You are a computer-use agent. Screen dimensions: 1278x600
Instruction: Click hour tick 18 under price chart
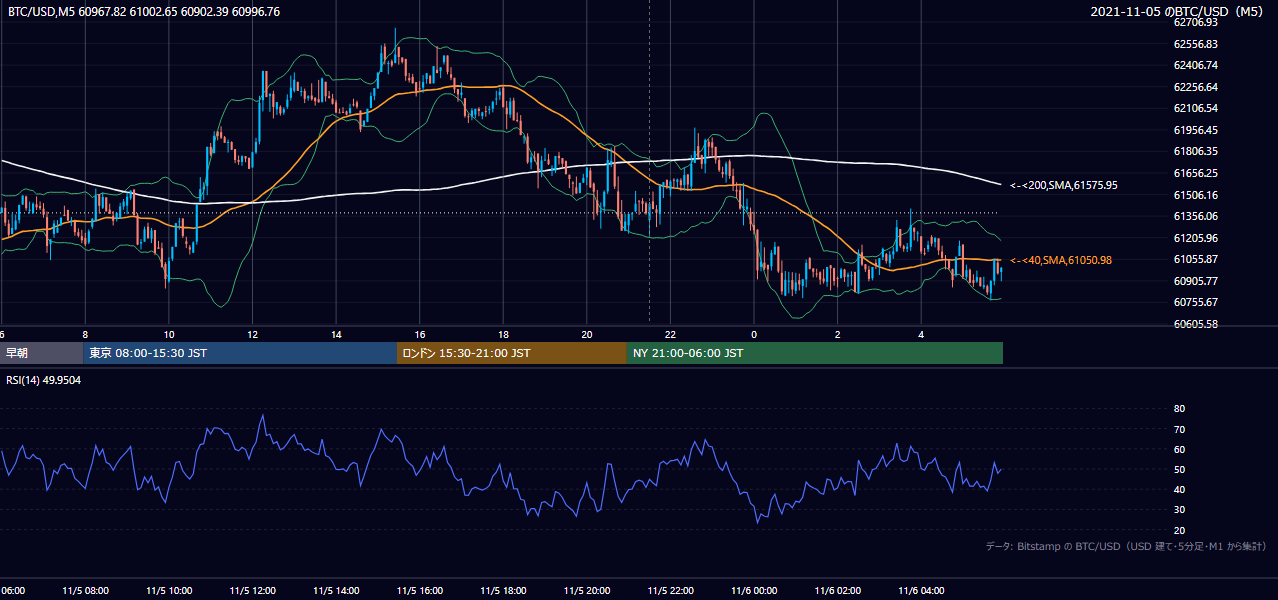pyautogui.click(x=503, y=334)
